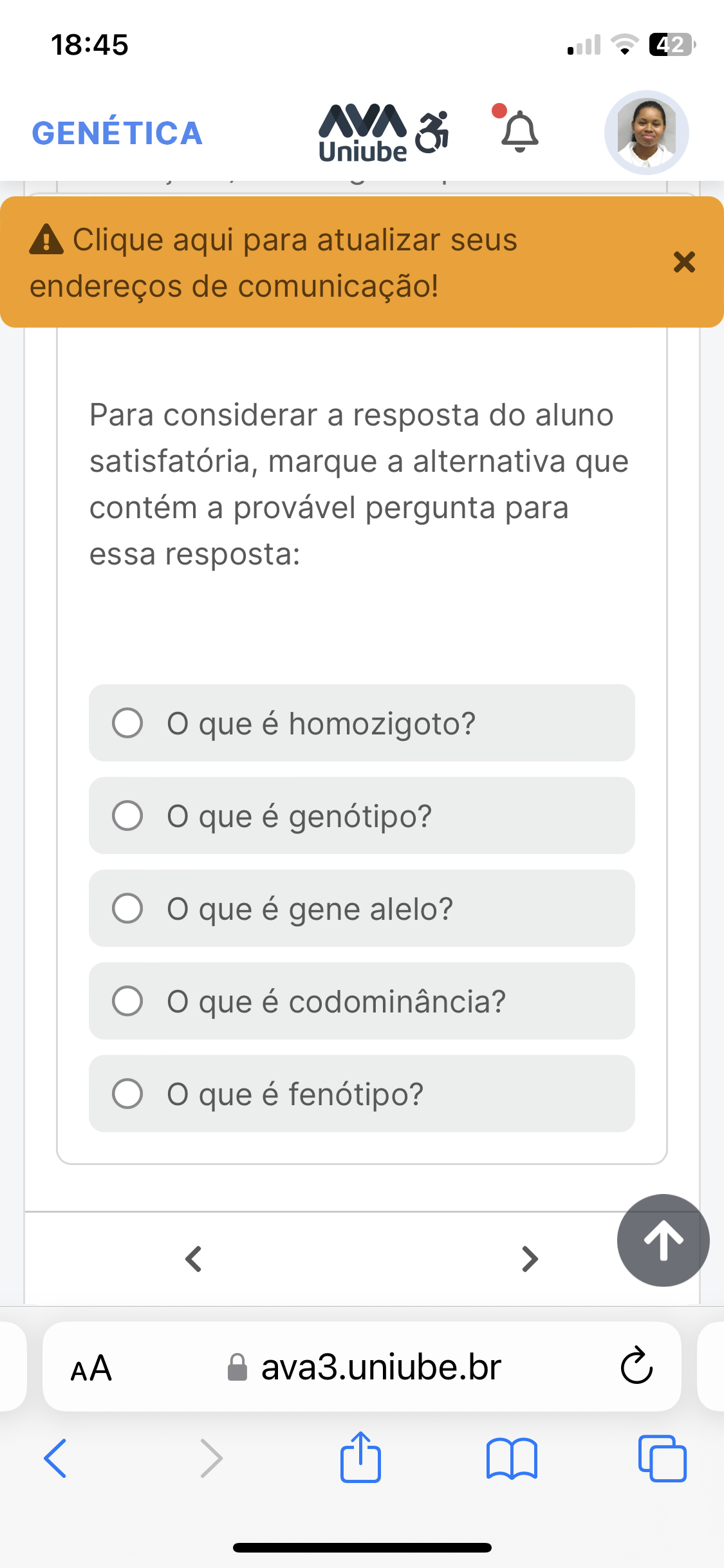Choose "O que é gene alelo?" answer
This screenshot has height=1568, width=724.
click(127, 908)
